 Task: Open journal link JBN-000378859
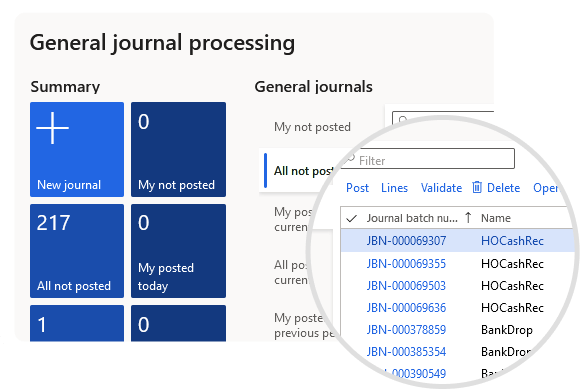[406, 329]
